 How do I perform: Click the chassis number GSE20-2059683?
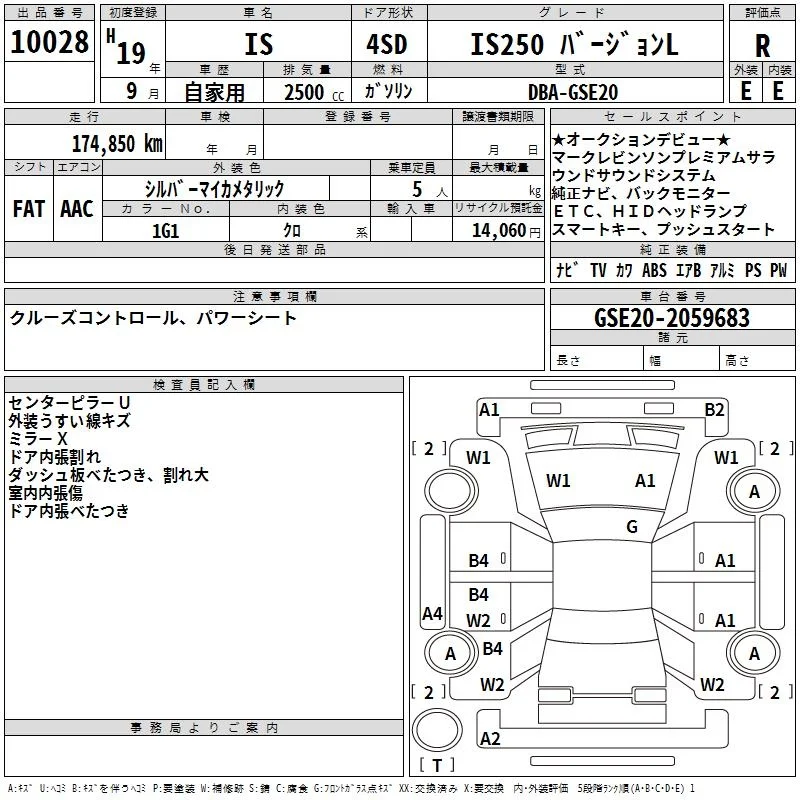point(672,318)
